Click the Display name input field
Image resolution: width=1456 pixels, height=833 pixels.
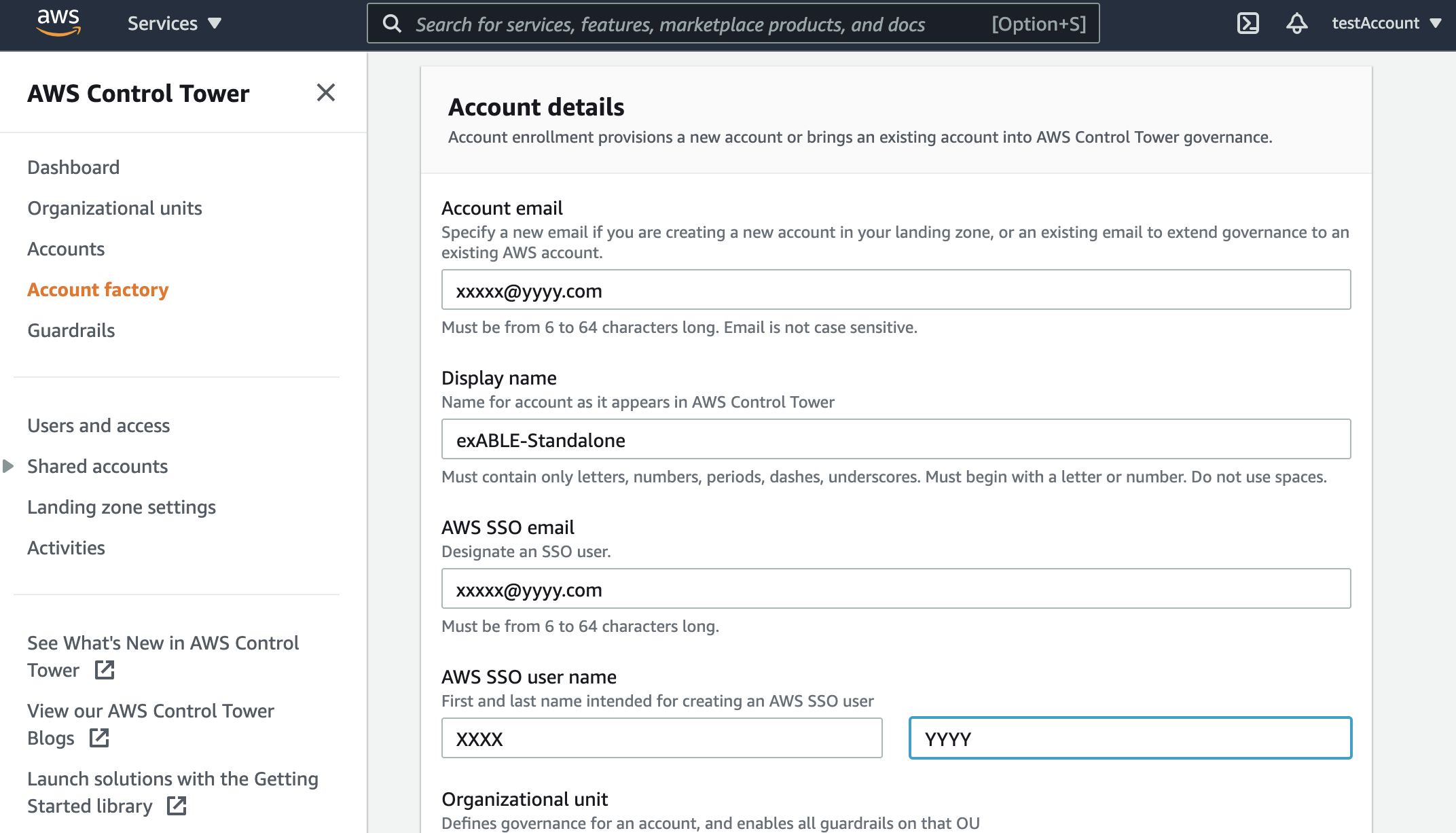896,440
